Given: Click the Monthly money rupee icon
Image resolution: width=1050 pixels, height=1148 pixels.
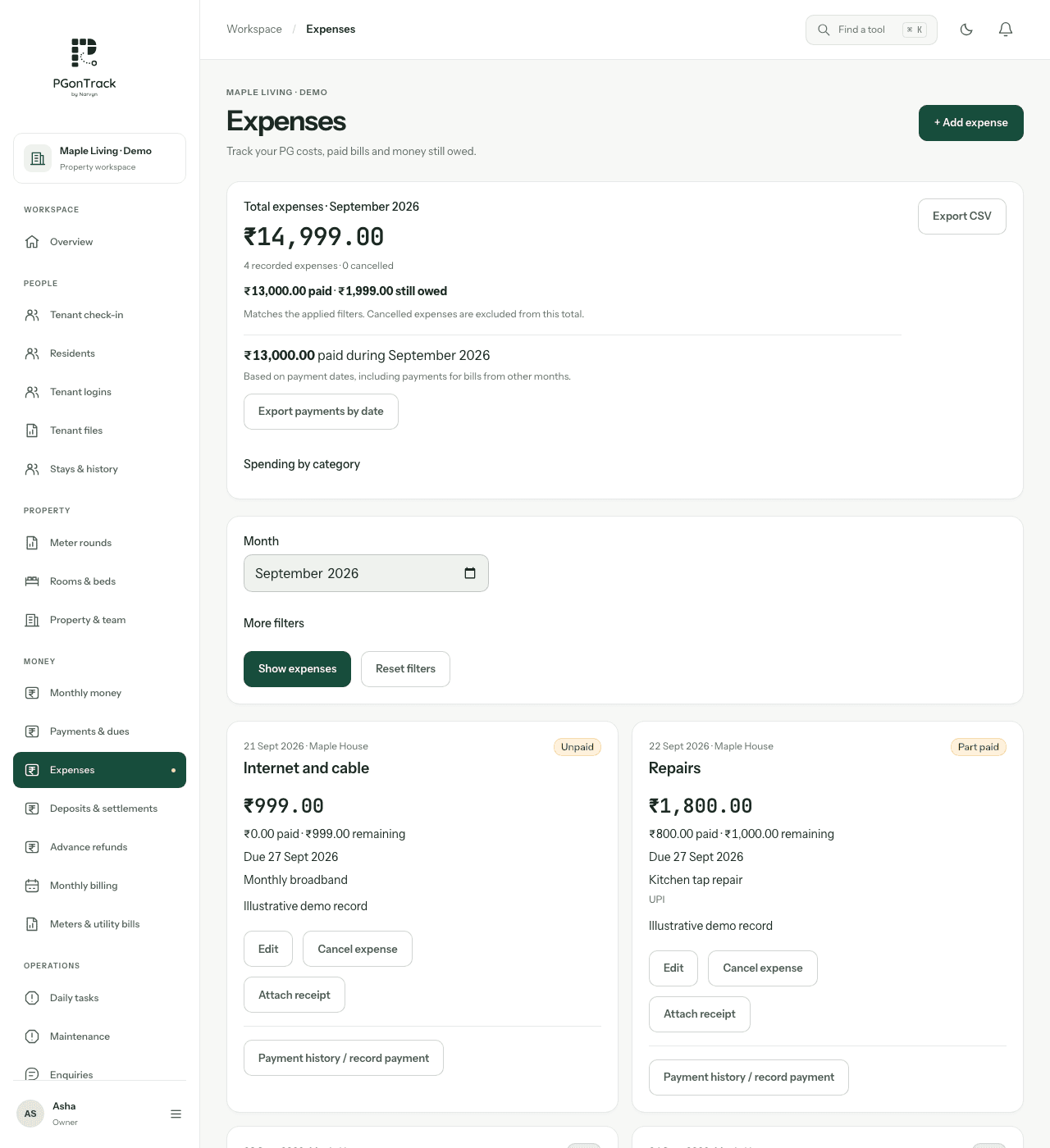Looking at the screenshot, I should point(32,693).
